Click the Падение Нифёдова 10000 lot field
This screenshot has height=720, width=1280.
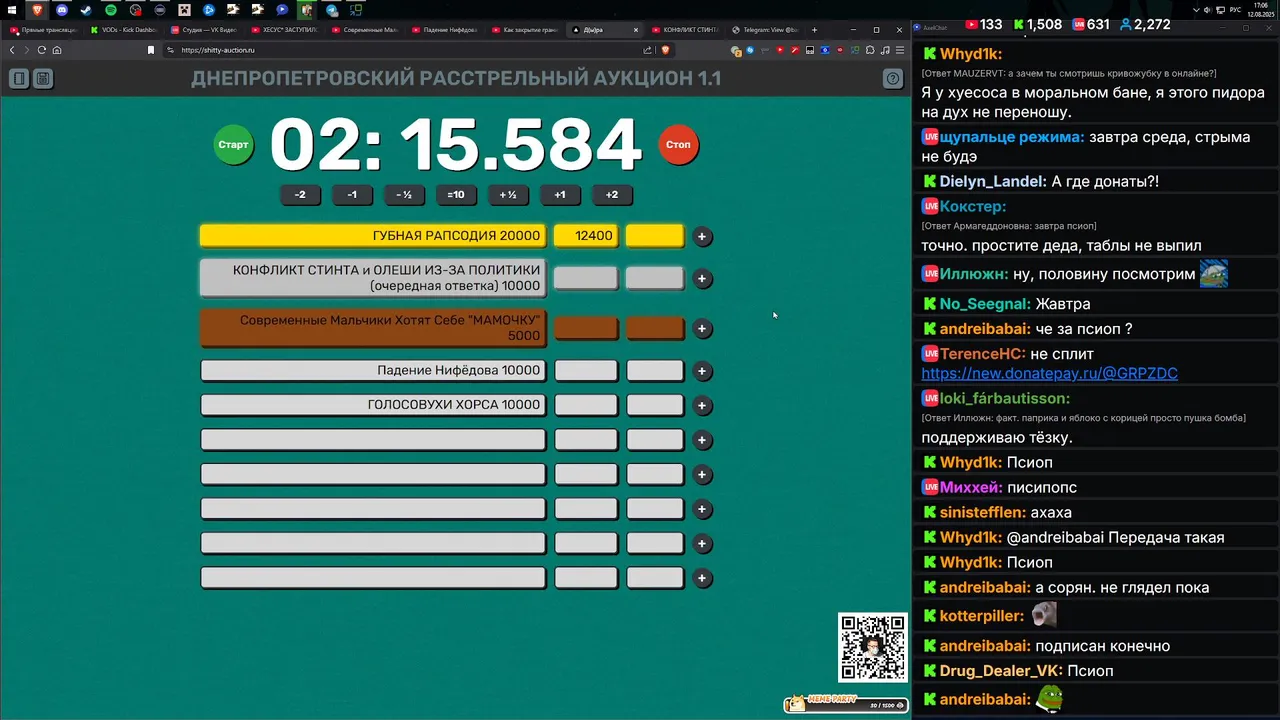point(373,371)
